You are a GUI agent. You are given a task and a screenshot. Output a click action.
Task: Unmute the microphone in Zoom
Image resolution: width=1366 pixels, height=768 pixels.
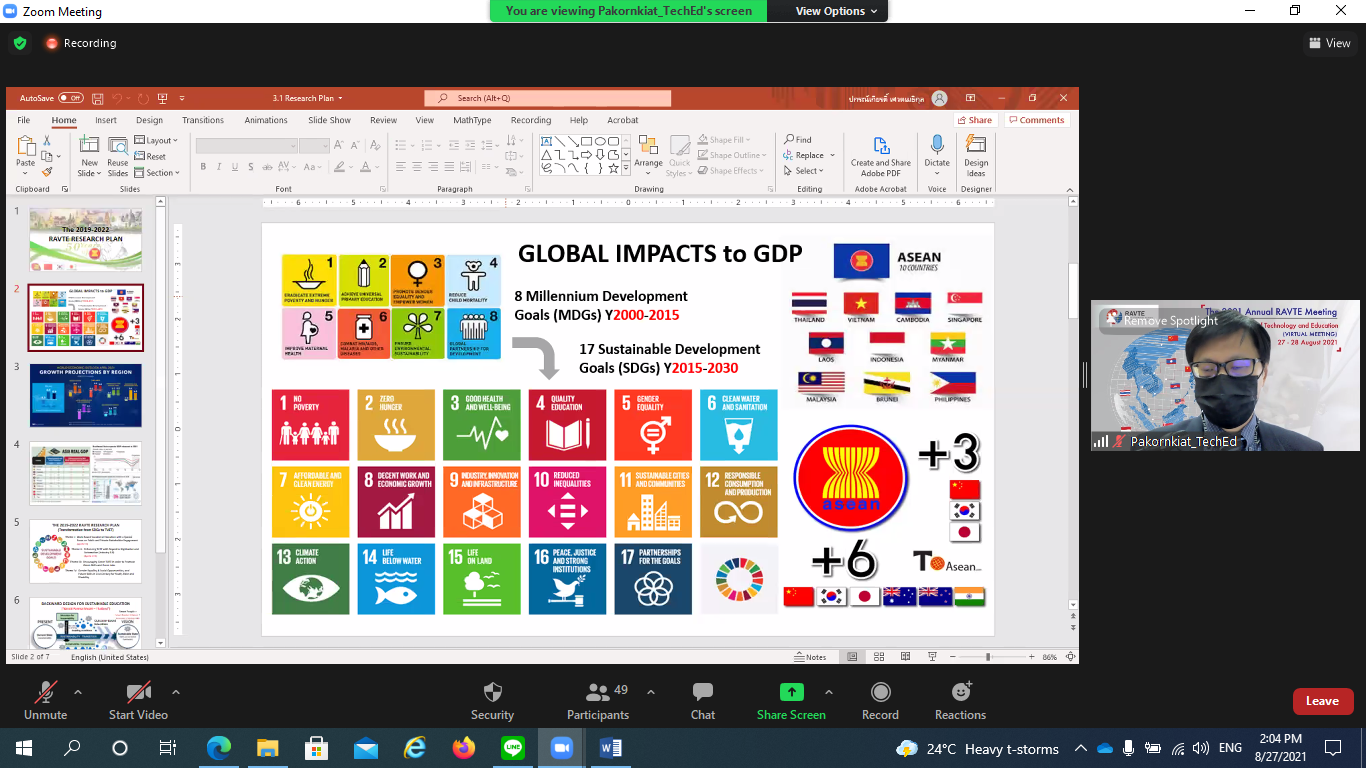(x=45, y=699)
